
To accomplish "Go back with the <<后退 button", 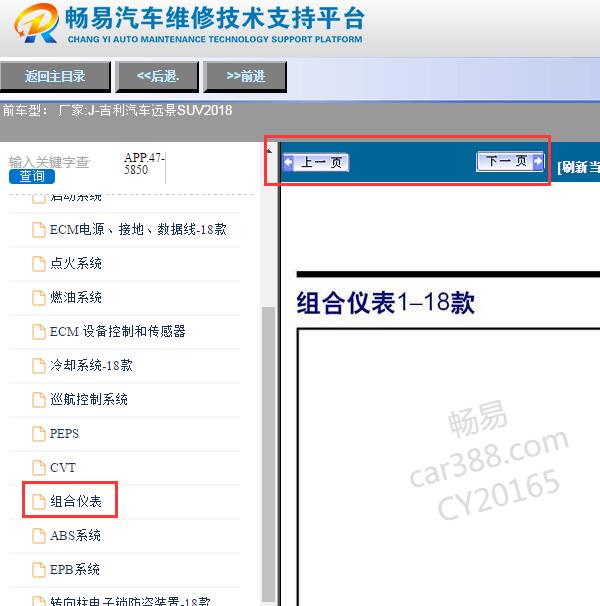I will coord(157,77).
